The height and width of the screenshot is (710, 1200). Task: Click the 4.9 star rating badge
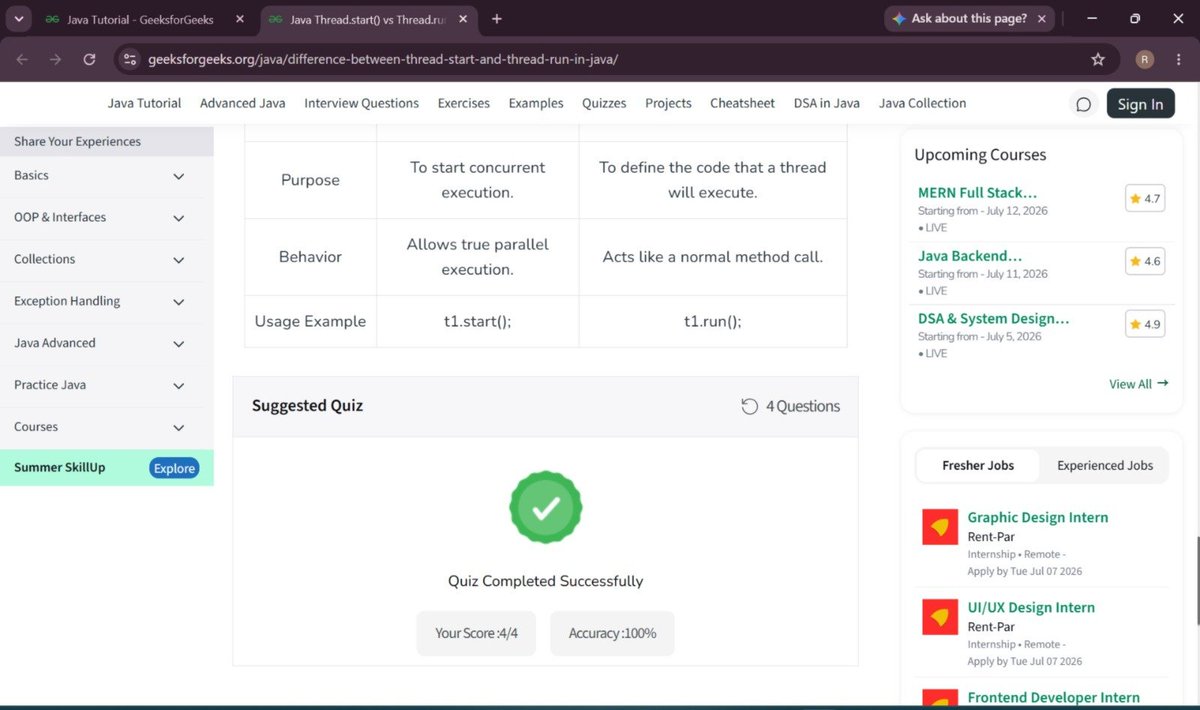1145,324
